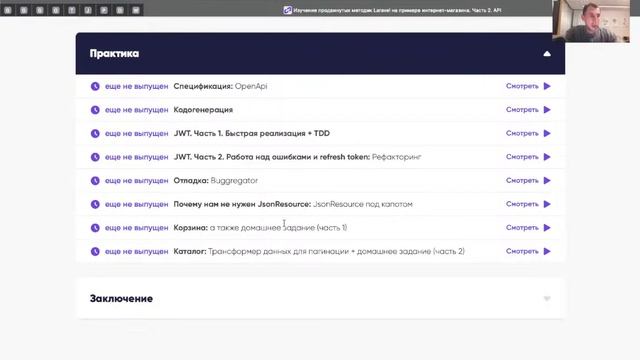Image resolution: width=640 pixels, height=360 pixels.
Task: Expand the Заключение section arrow
Action: [547, 299]
